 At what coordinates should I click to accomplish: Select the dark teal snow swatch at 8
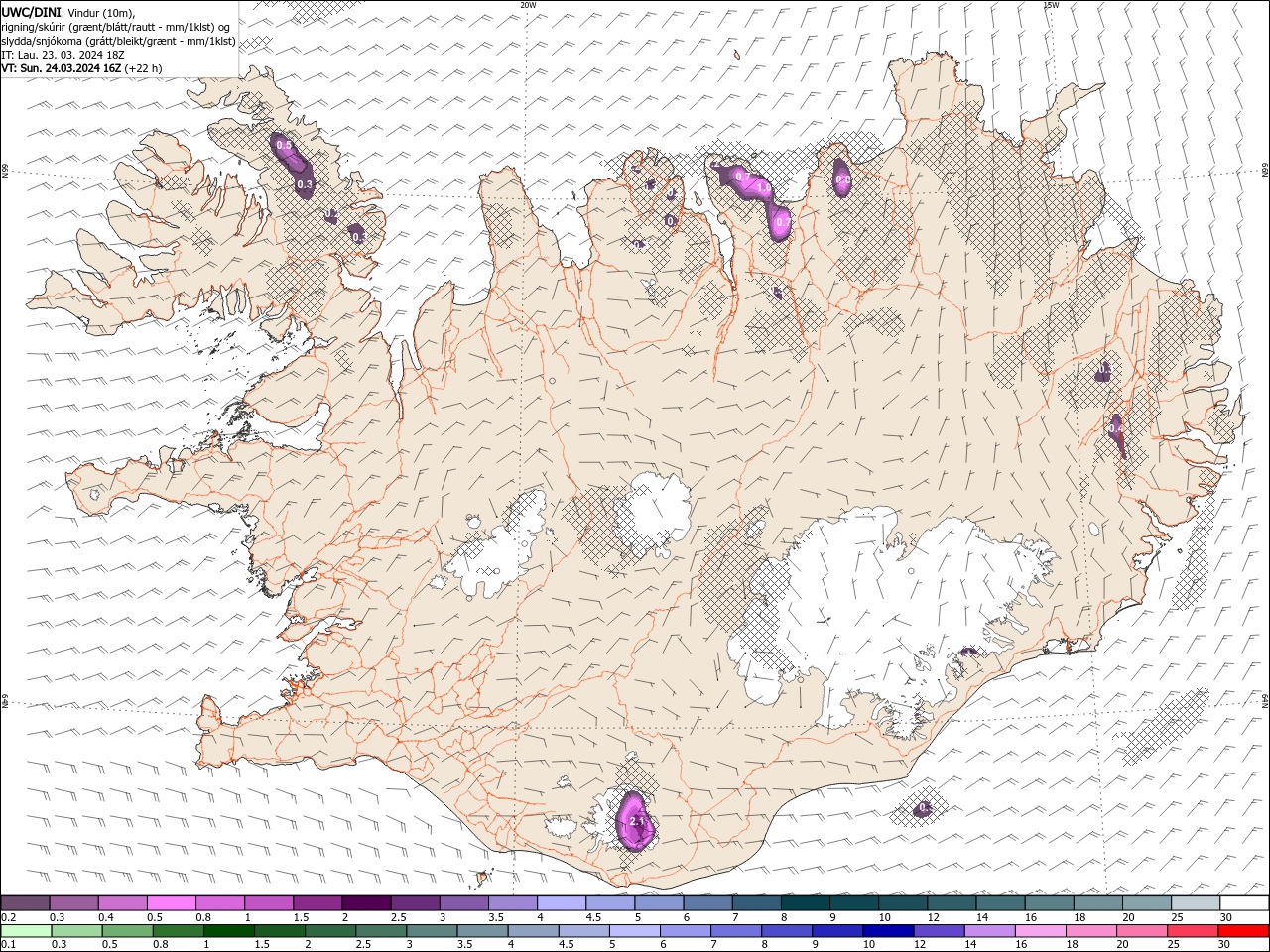pyautogui.click(x=804, y=903)
